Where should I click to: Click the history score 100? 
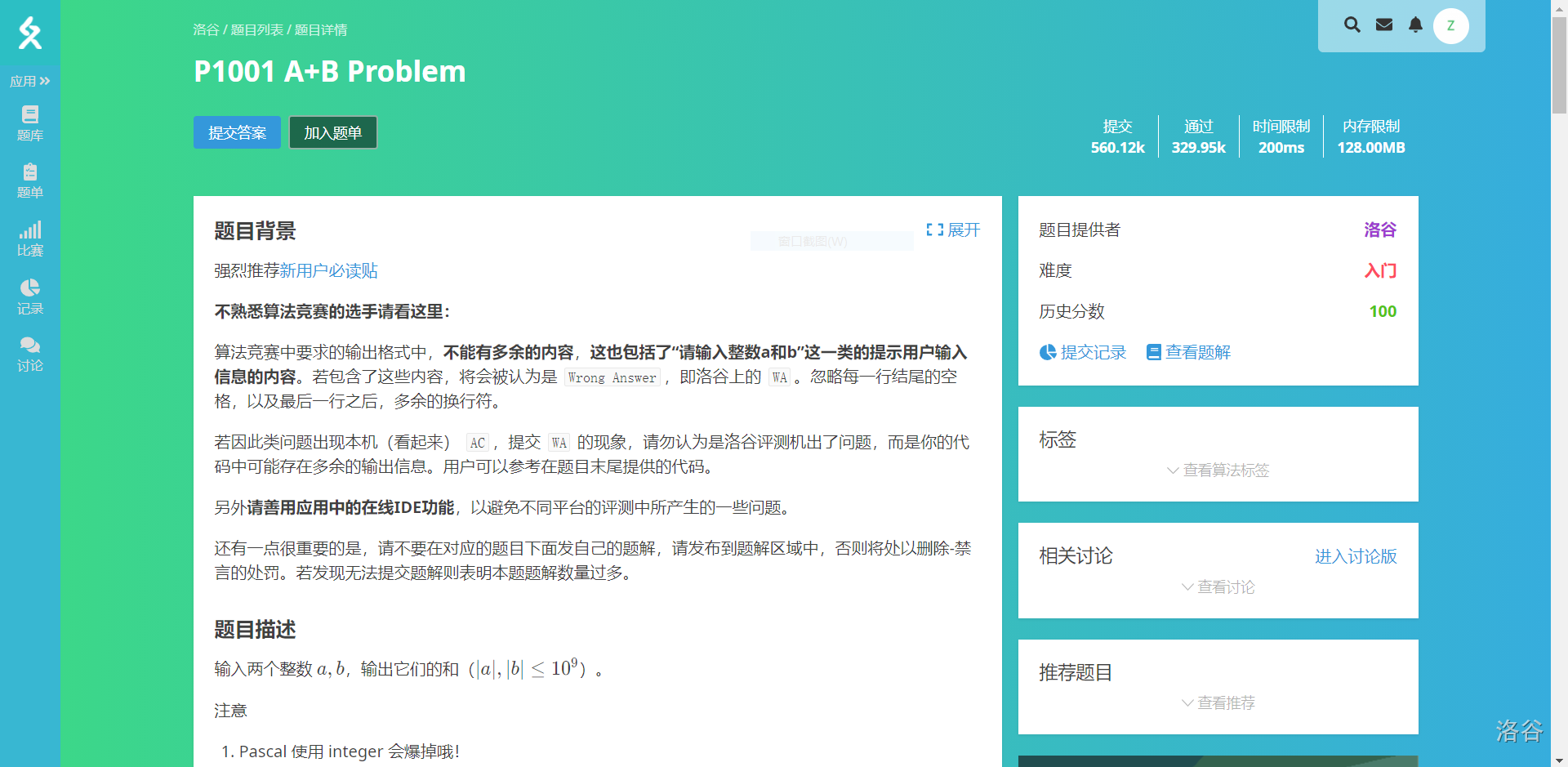pyautogui.click(x=1383, y=311)
